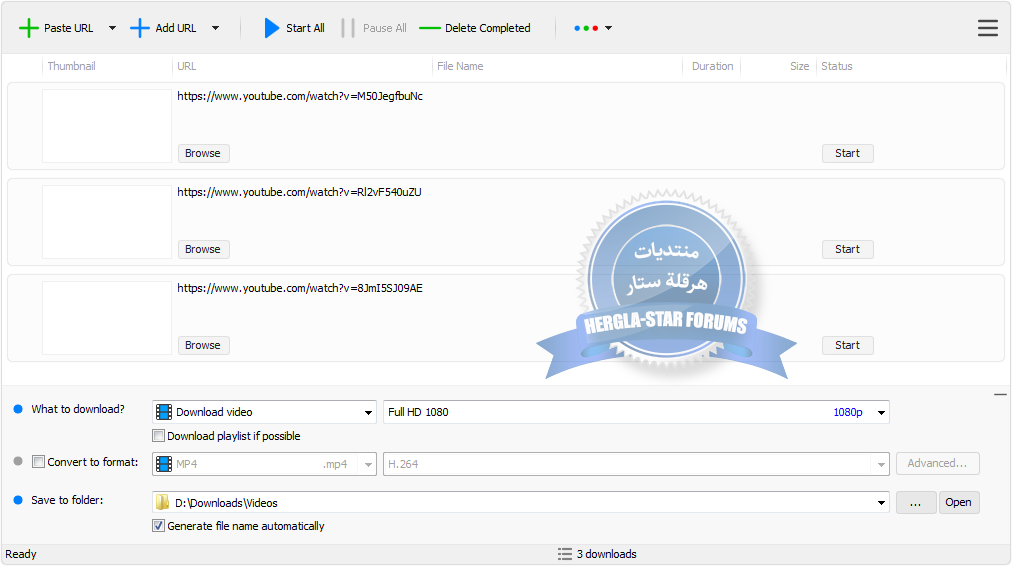Start the 8JmI5SJ09AE download
Viewport: 1012px width, 566px height.
(847, 346)
